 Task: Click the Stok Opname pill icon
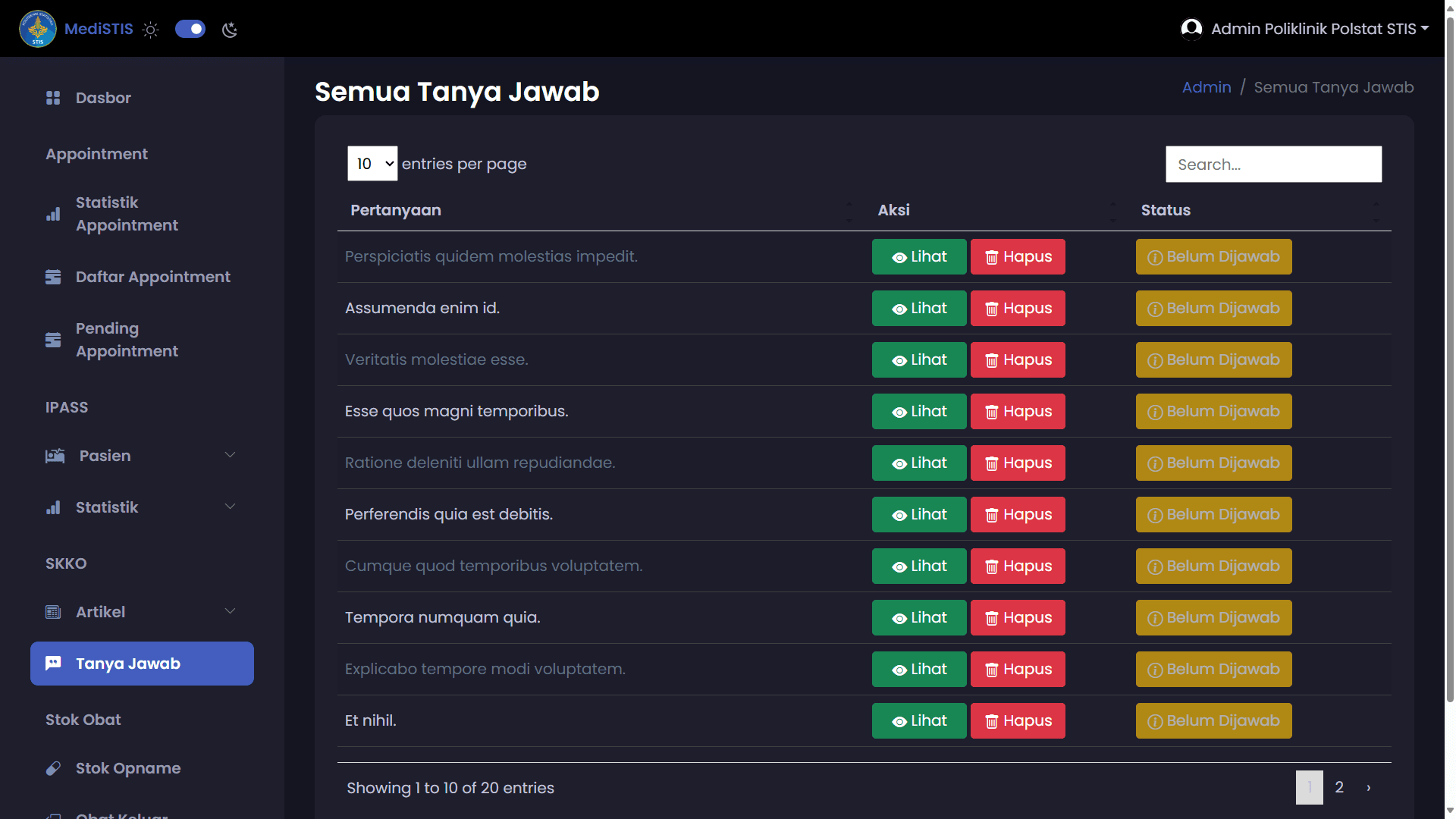pyautogui.click(x=53, y=768)
